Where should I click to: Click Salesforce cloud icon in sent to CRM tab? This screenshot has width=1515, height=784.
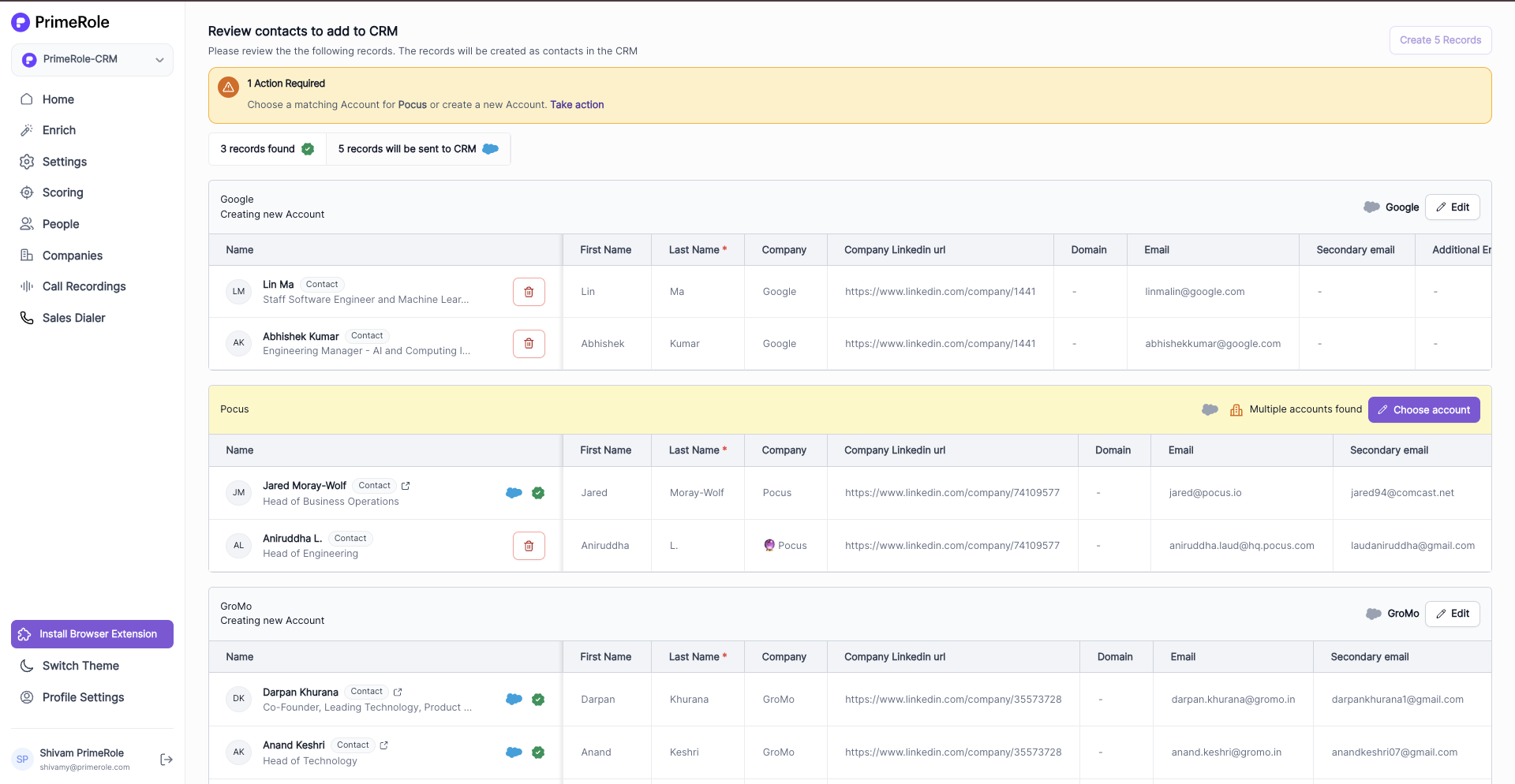490,149
